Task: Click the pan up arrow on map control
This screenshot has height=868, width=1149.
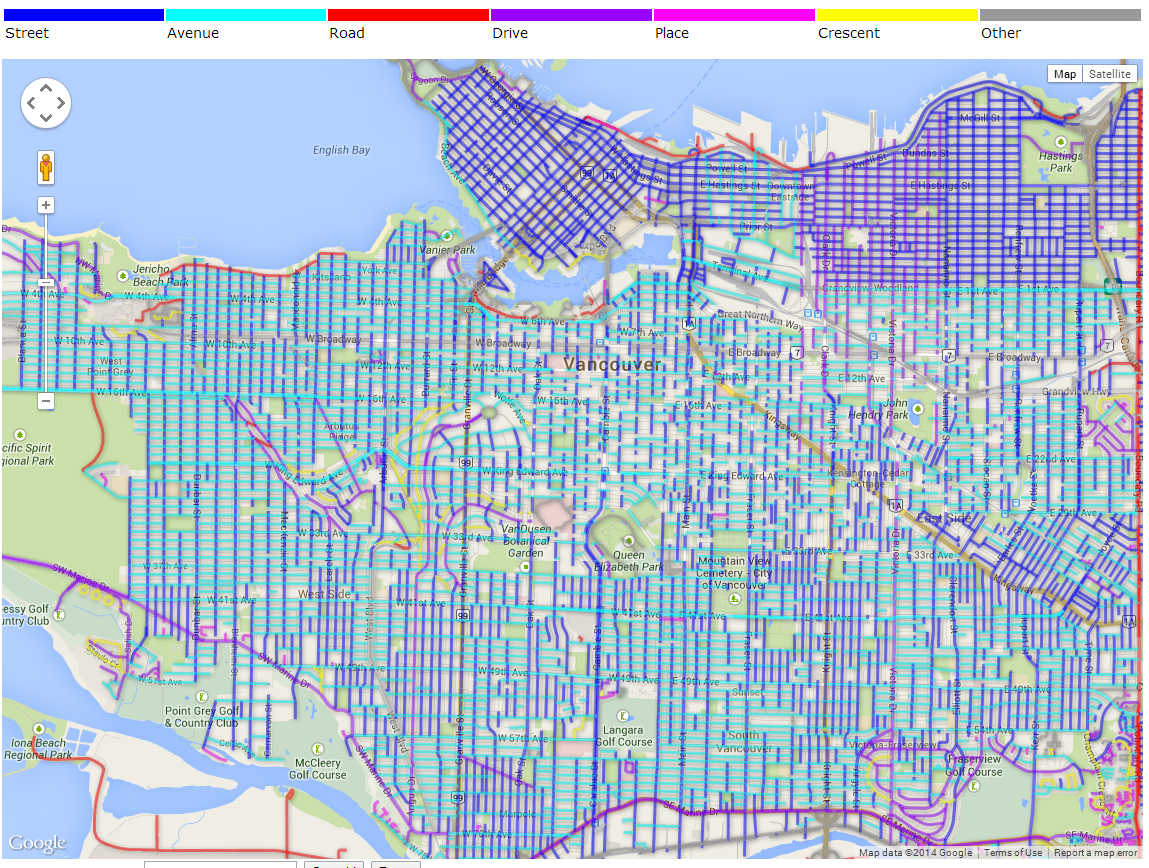Action: tap(46, 88)
